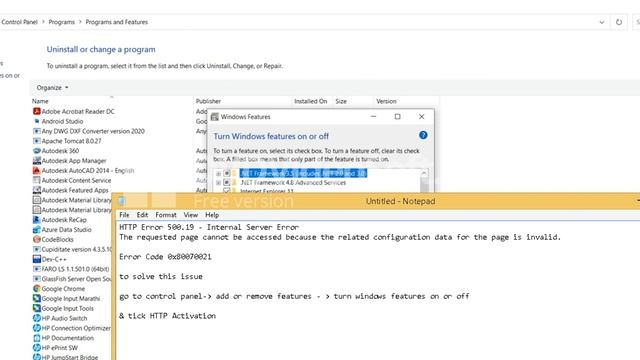This screenshot has width=640, height=360.
Task: Open Notepad File menu
Action: (124, 215)
